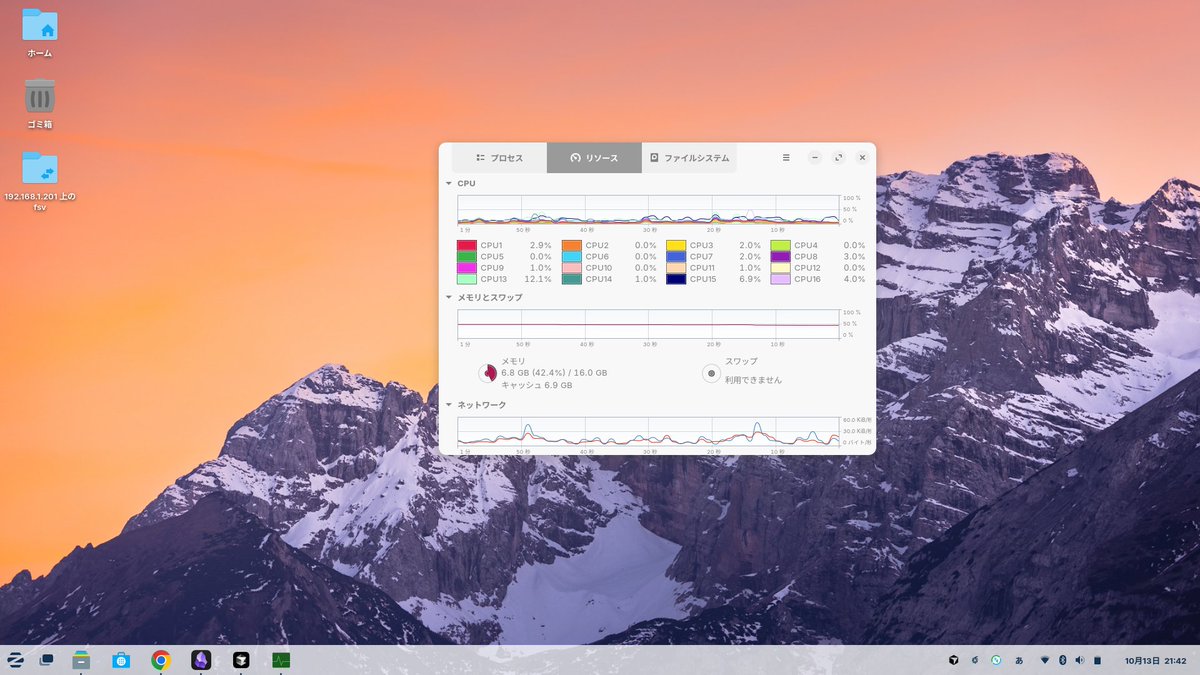This screenshot has height=675, width=1200.
Task: Pick the CPU8 purple color swatch
Action: tap(781, 257)
